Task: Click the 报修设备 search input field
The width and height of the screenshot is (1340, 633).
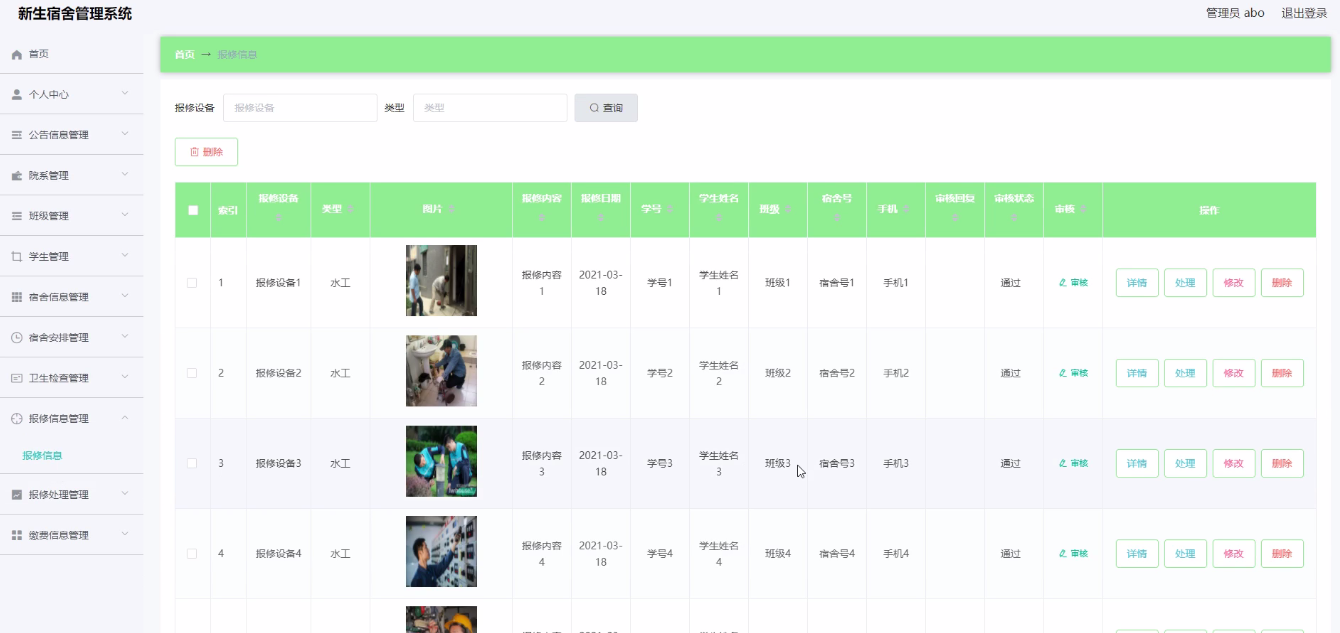Action: click(300, 108)
